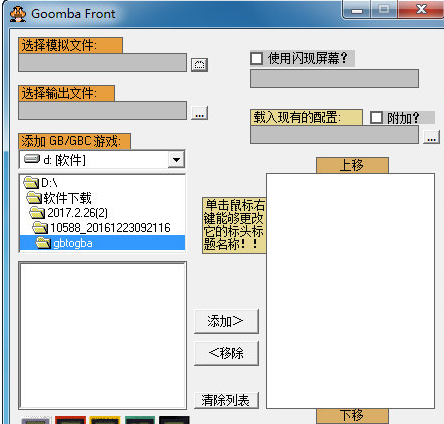
Task: Select the red Game Boy border icon
Action: coord(70,420)
